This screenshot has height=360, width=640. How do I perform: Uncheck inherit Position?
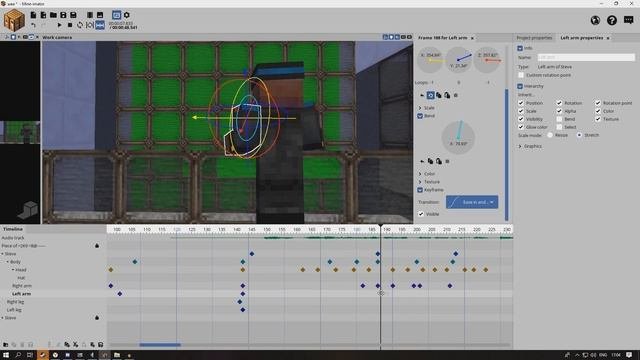pyautogui.click(x=521, y=103)
